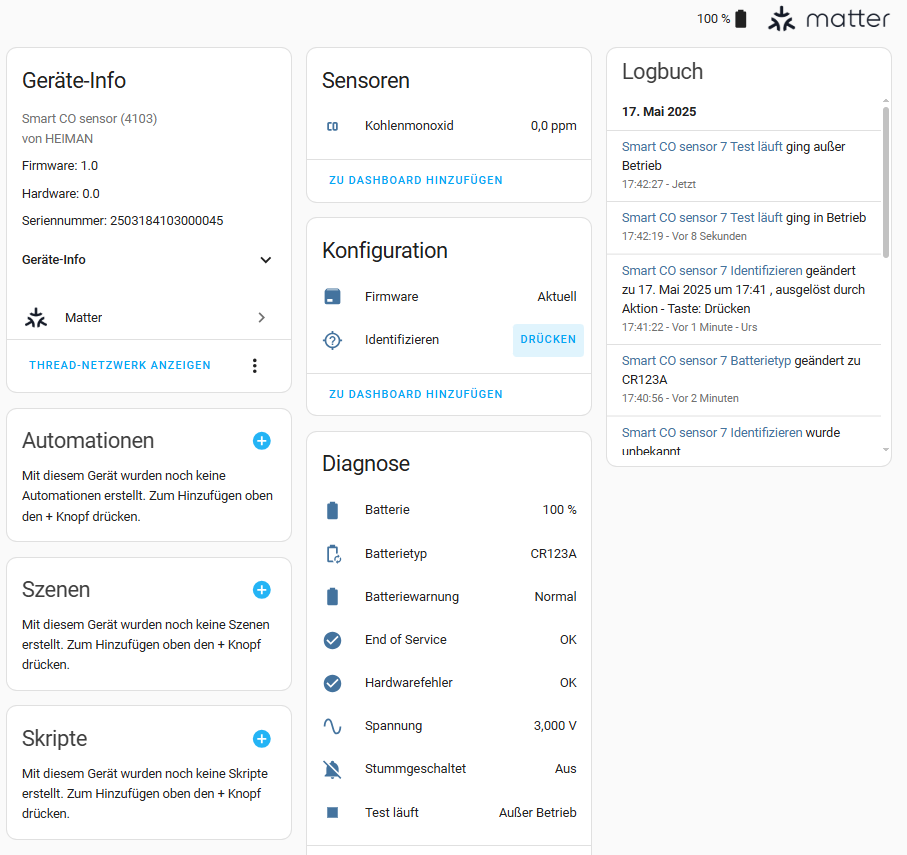This screenshot has width=907, height=855.
Task: Click THREAD-NETZWERK ANZEIGEN button
Action: 120,366
